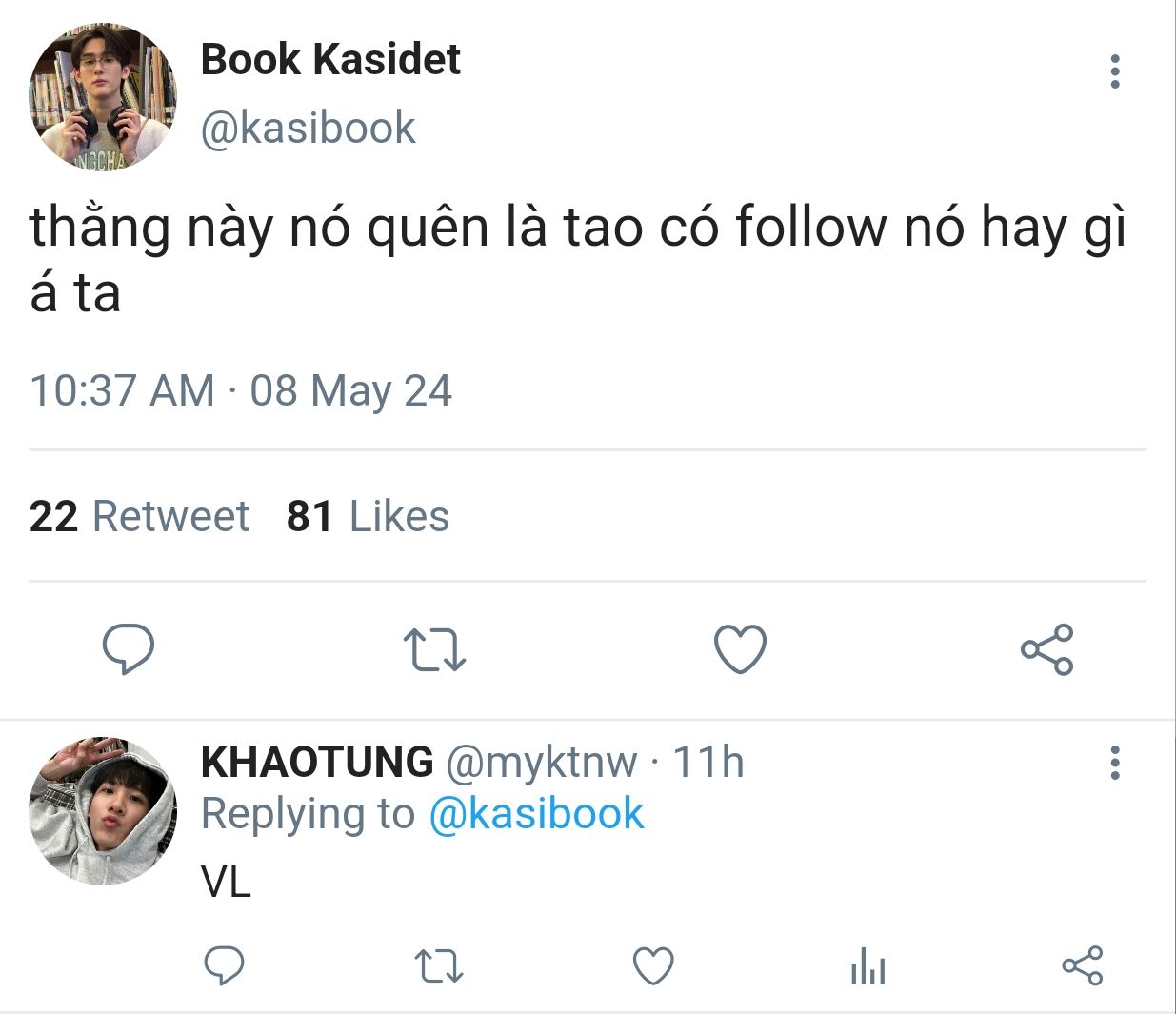
Task: Like KHAOTUNG's reply
Action: pos(653,966)
